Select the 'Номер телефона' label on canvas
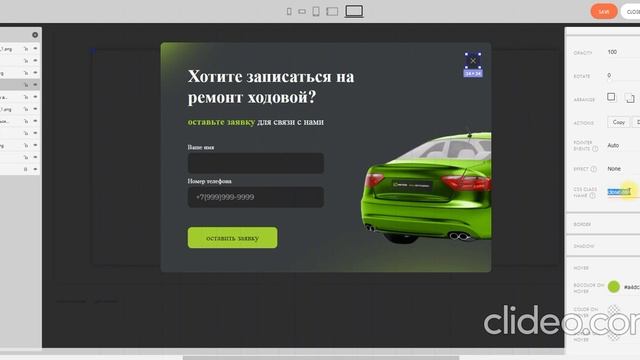This screenshot has height=360, width=640. tap(209, 181)
